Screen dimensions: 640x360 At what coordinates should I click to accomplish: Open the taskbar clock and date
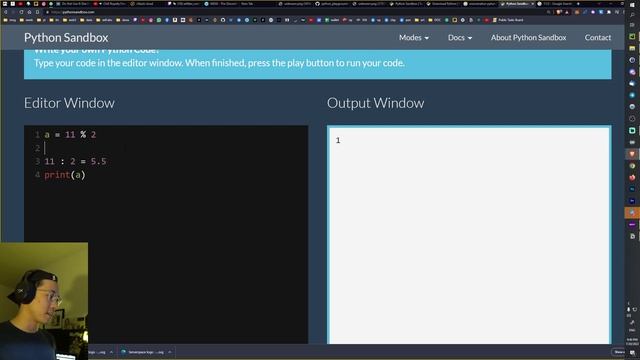tap(632, 342)
